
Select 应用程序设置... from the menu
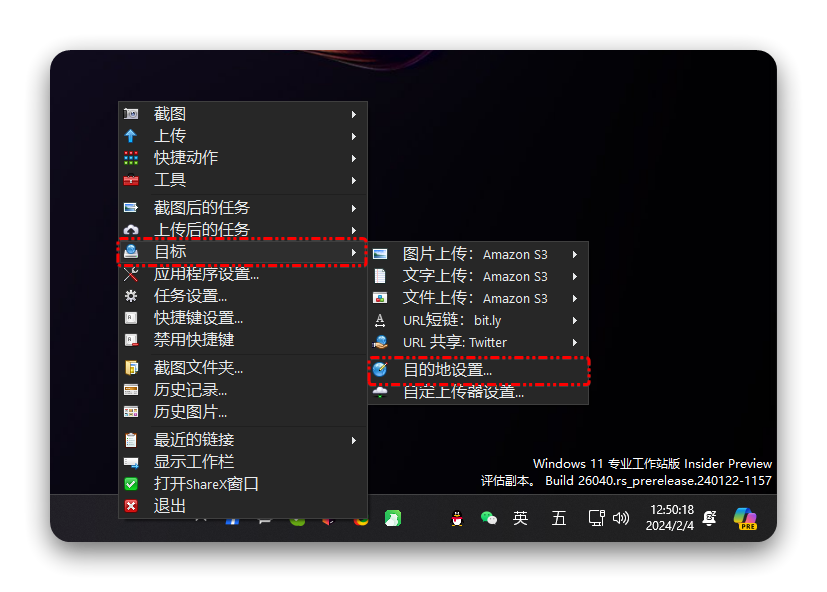(x=243, y=274)
